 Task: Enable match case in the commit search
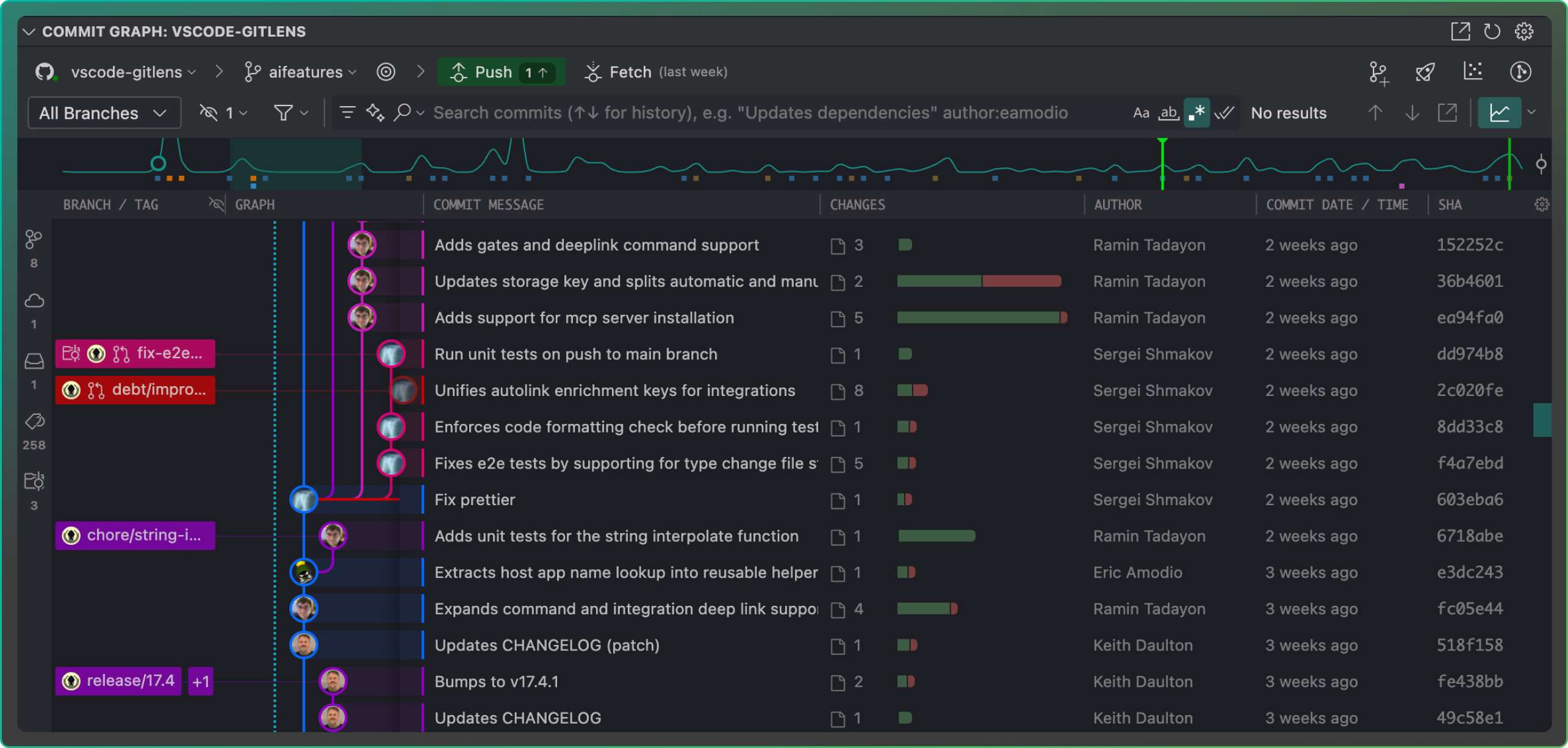pyautogui.click(x=1141, y=112)
